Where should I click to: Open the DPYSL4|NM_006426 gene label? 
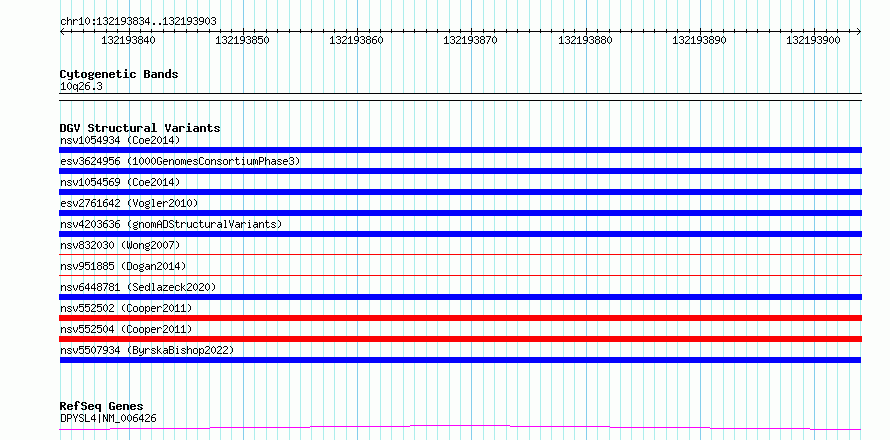pos(108,419)
